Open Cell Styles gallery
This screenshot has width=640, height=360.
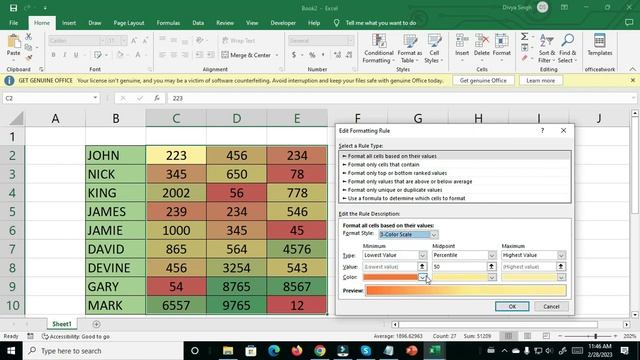(434, 49)
